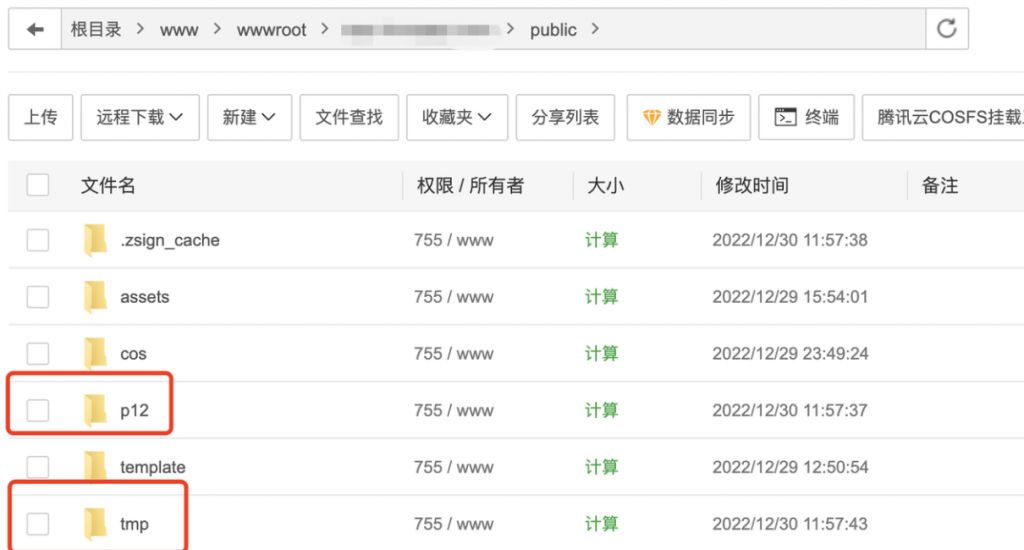Viewport: 1024px width, 550px height.
Task: Click the refresh directory icon
Action: click(x=946, y=30)
